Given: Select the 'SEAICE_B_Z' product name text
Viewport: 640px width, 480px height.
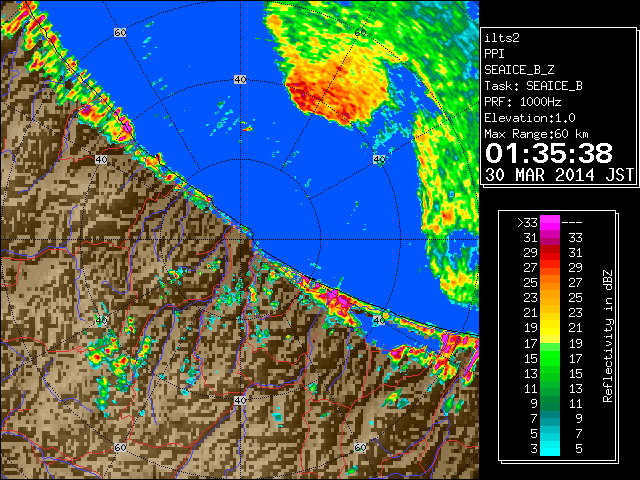Looking at the screenshot, I should 519,70.
